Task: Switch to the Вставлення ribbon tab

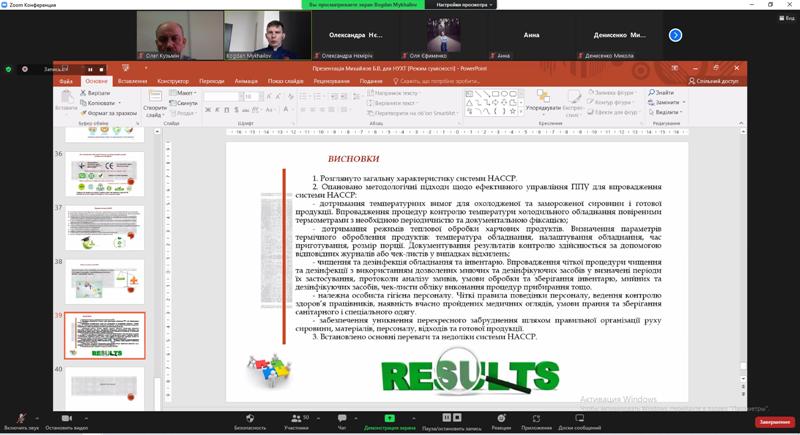Action: tap(132, 81)
